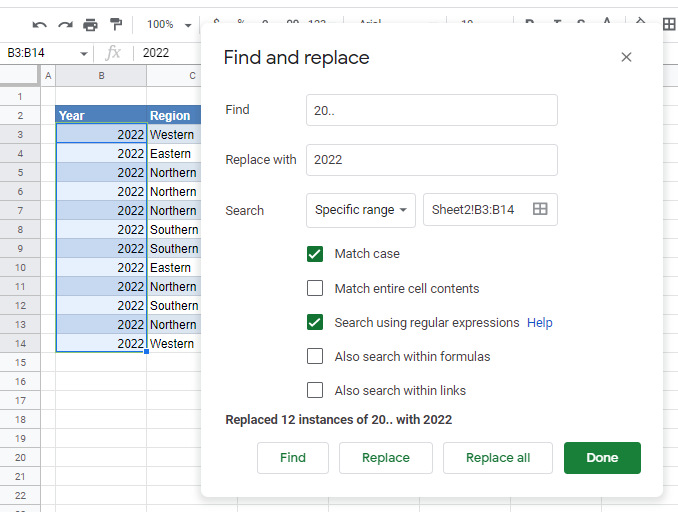This screenshot has width=678, height=512.
Task: Open the Specific range search dropdown
Action: click(x=361, y=210)
